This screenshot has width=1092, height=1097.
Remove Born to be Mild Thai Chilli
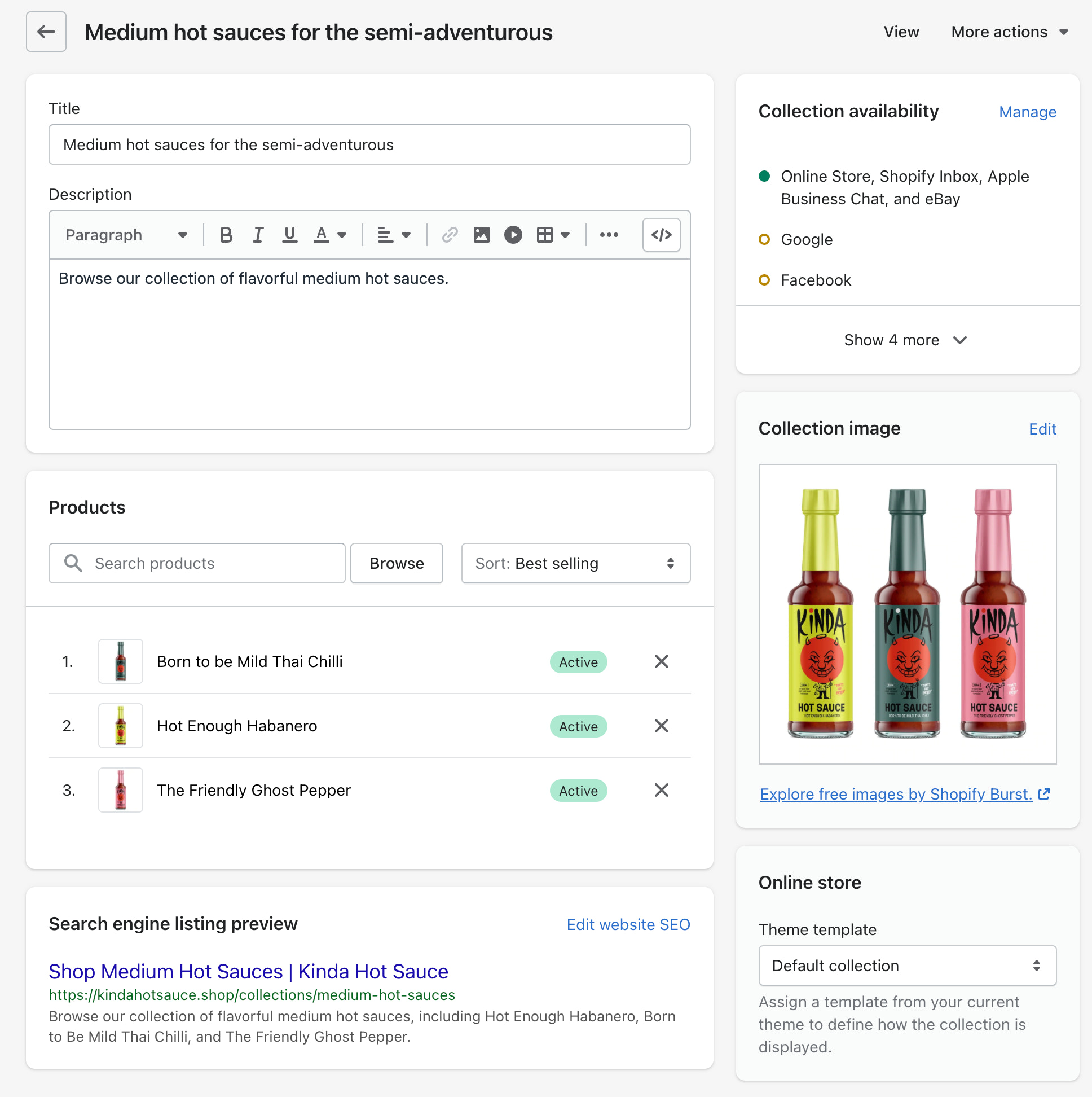(661, 661)
